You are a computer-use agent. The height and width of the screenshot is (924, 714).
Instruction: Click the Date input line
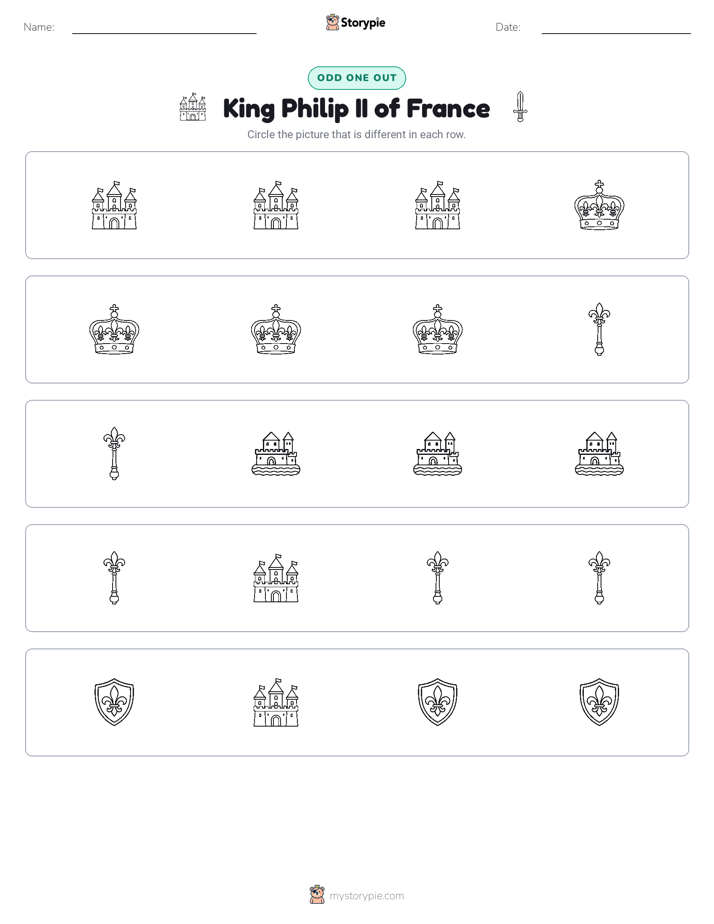click(x=616, y=27)
